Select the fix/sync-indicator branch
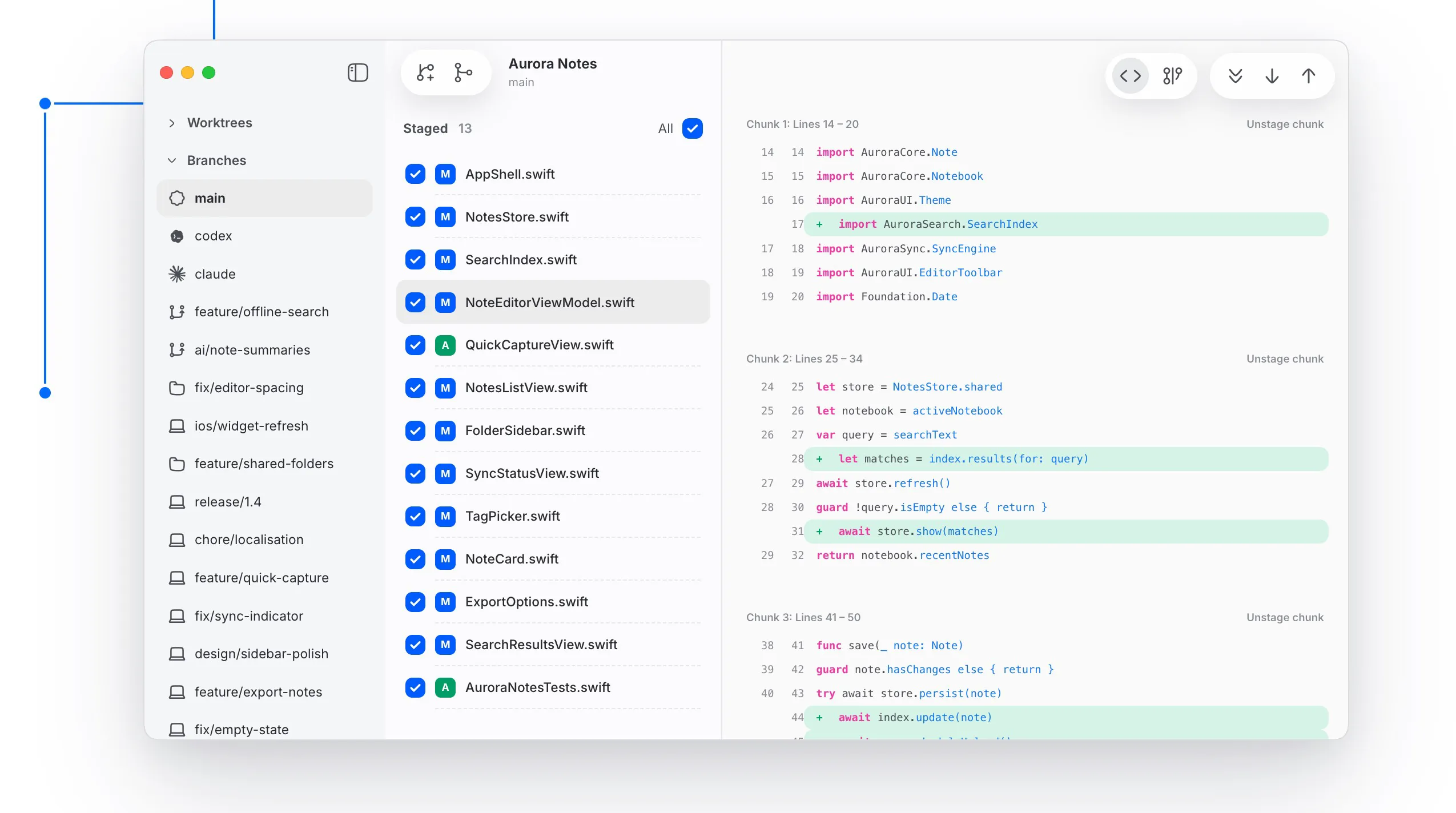1456x813 pixels. 264,616
